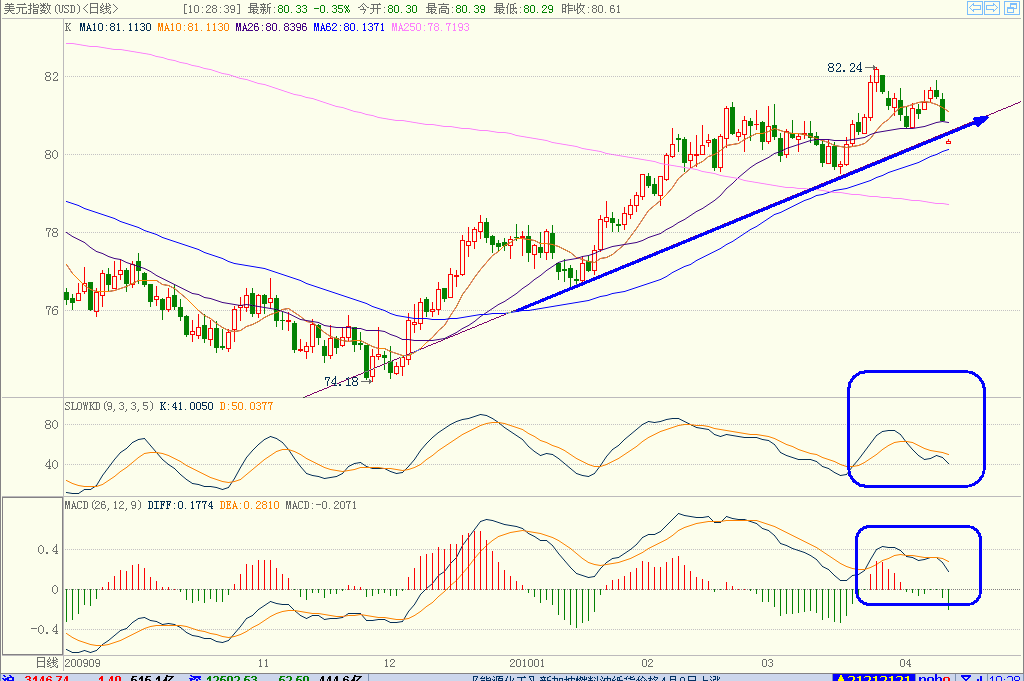Click the restore windows icon

point(1010,8)
